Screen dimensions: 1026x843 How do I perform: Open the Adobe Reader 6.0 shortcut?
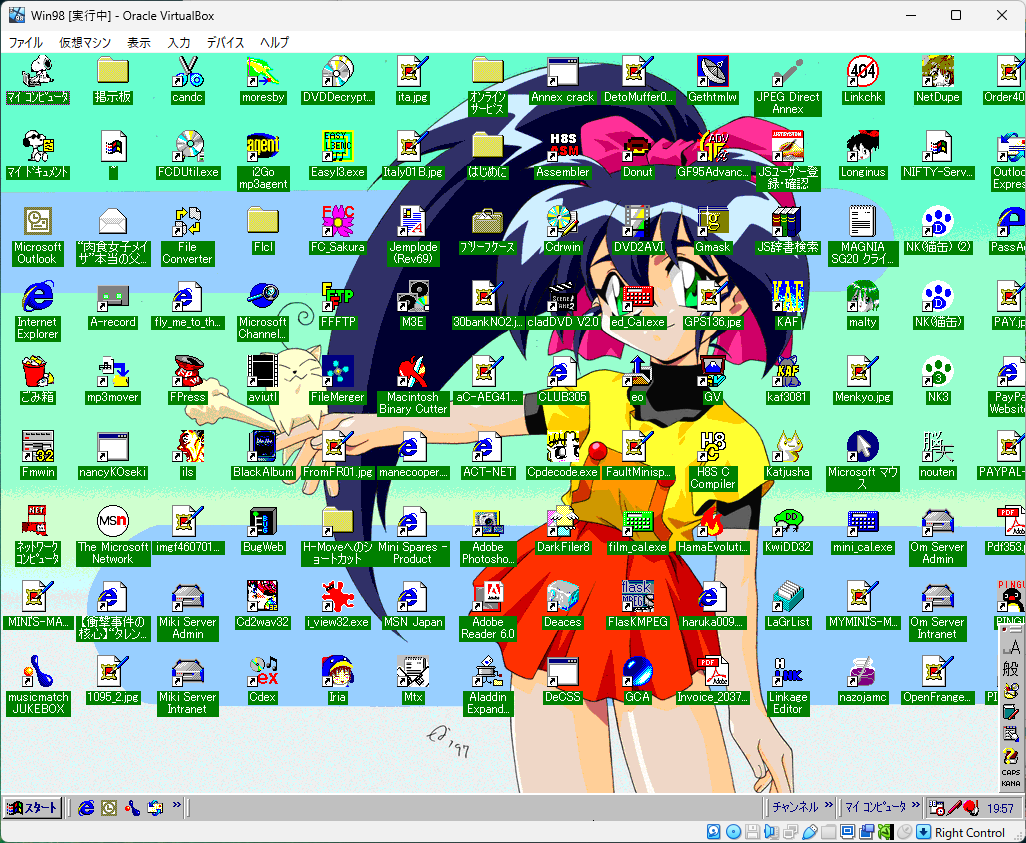click(487, 598)
